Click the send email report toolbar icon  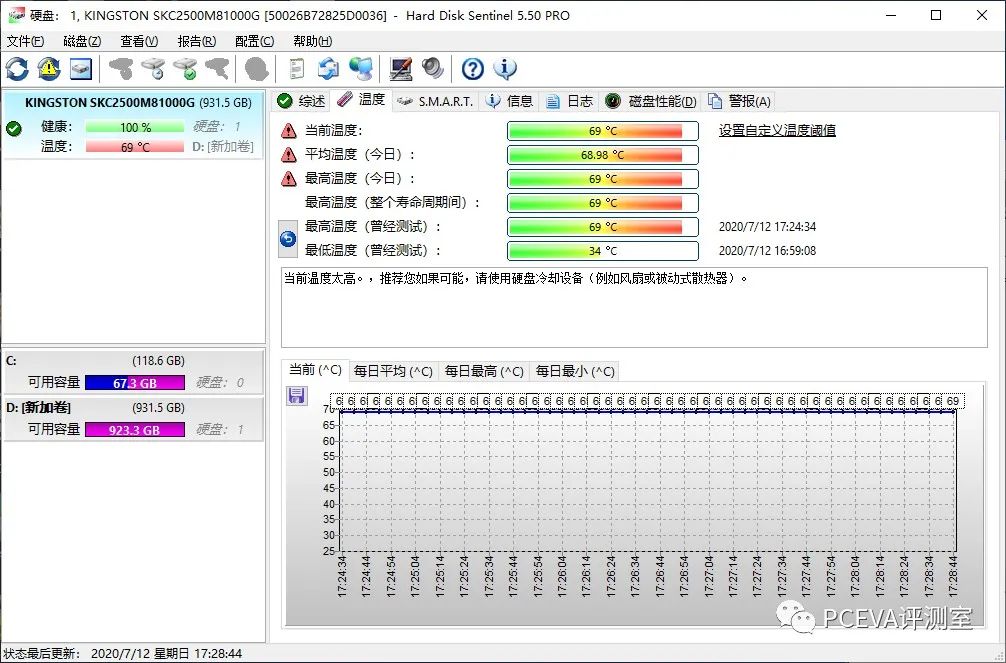click(328, 69)
